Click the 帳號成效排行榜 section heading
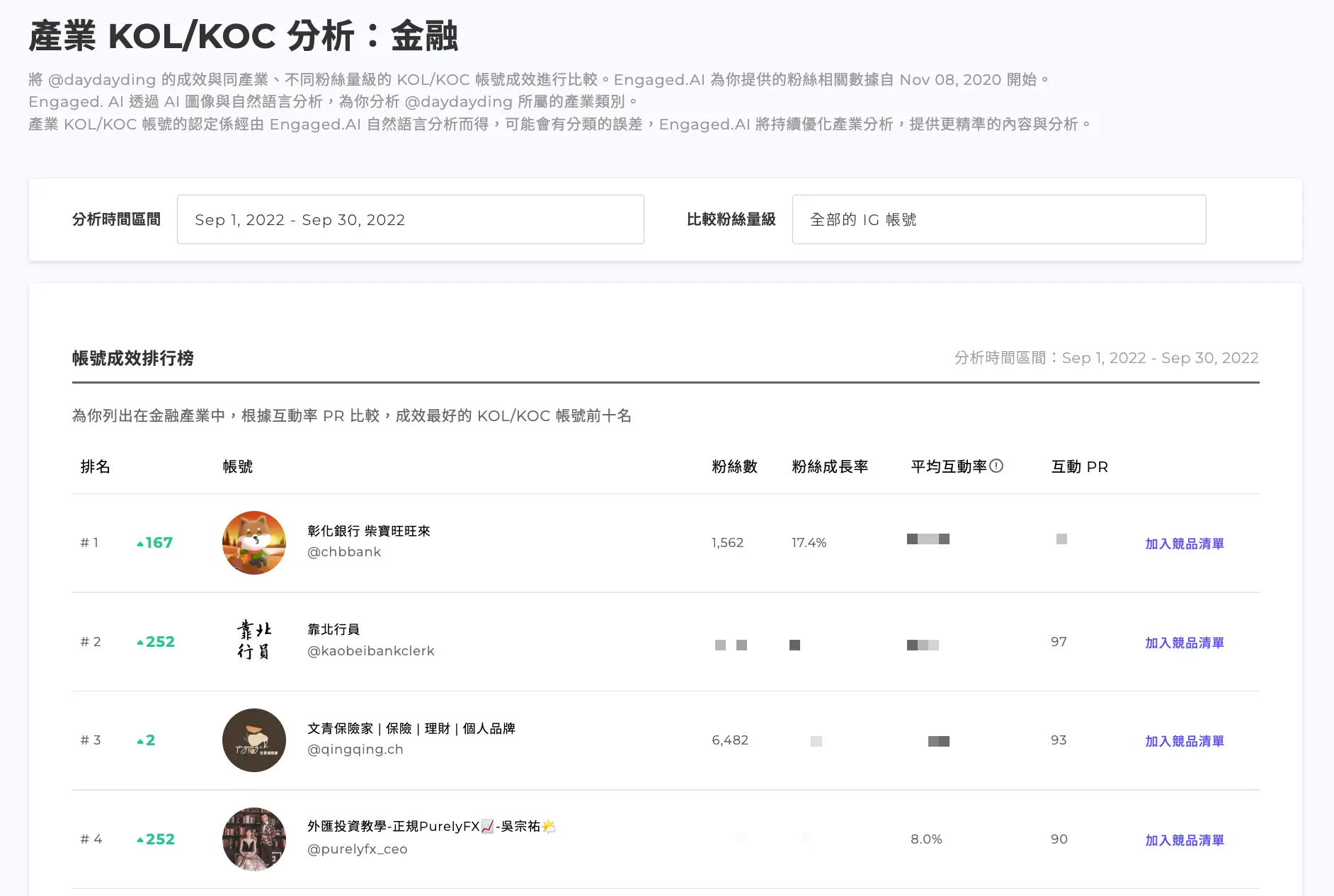Screen dimensions: 1334x896 133,358
